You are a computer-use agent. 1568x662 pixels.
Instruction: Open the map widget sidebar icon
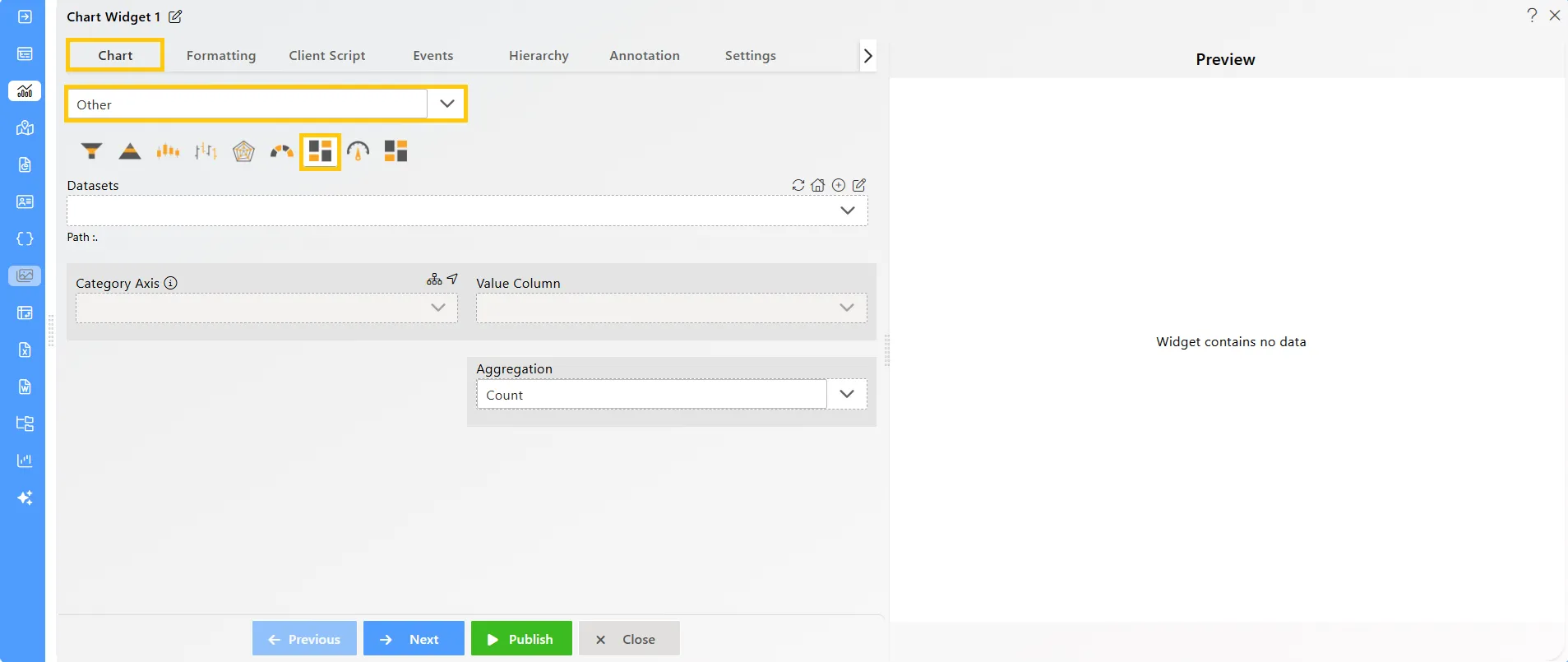pyautogui.click(x=25, y=127)
